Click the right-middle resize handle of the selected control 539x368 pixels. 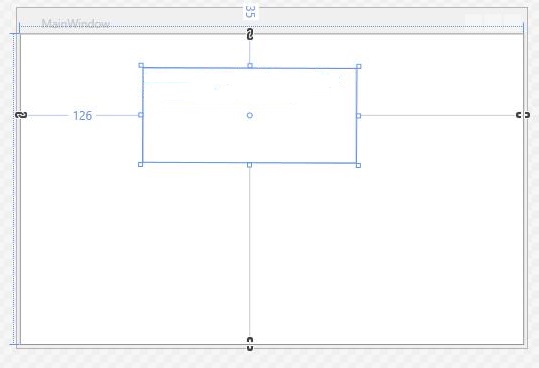point(359,116)
